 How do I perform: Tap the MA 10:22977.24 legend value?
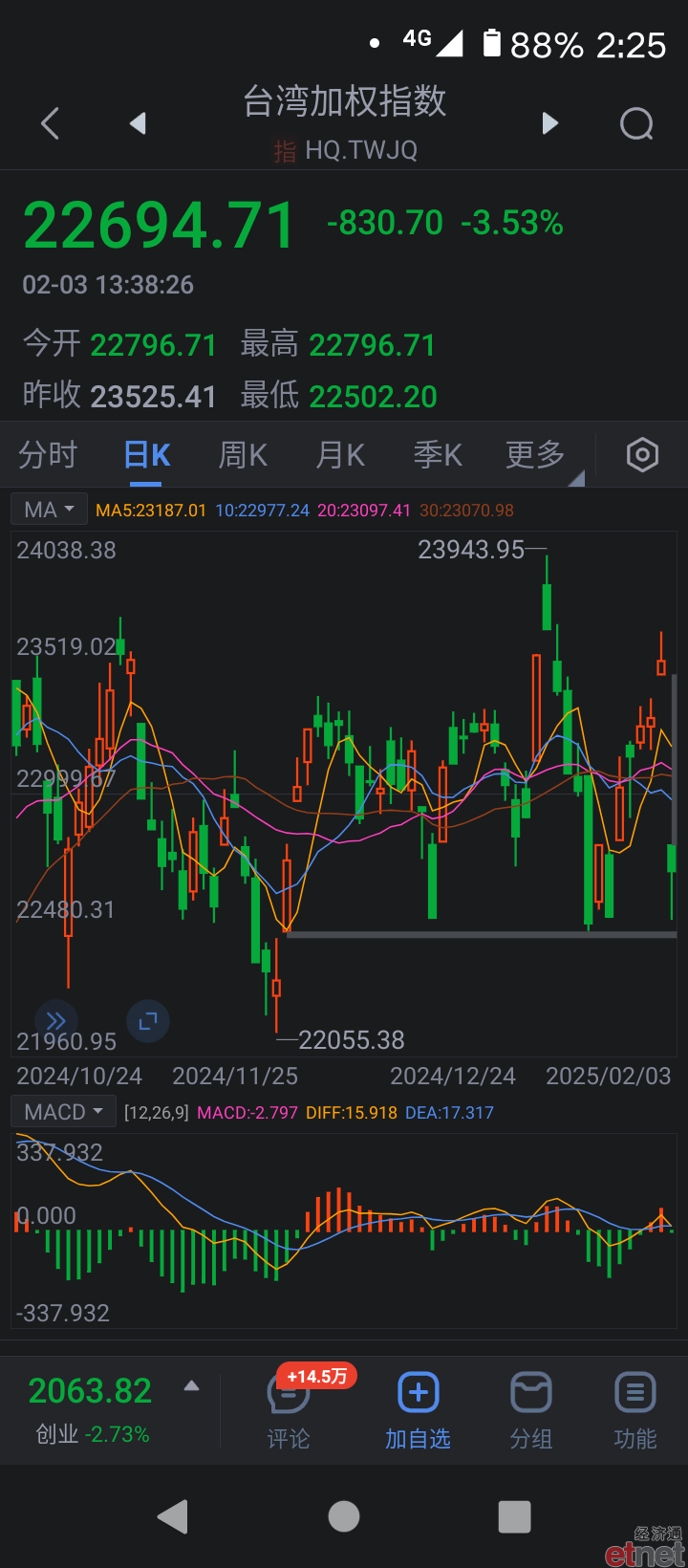point(263,511)
